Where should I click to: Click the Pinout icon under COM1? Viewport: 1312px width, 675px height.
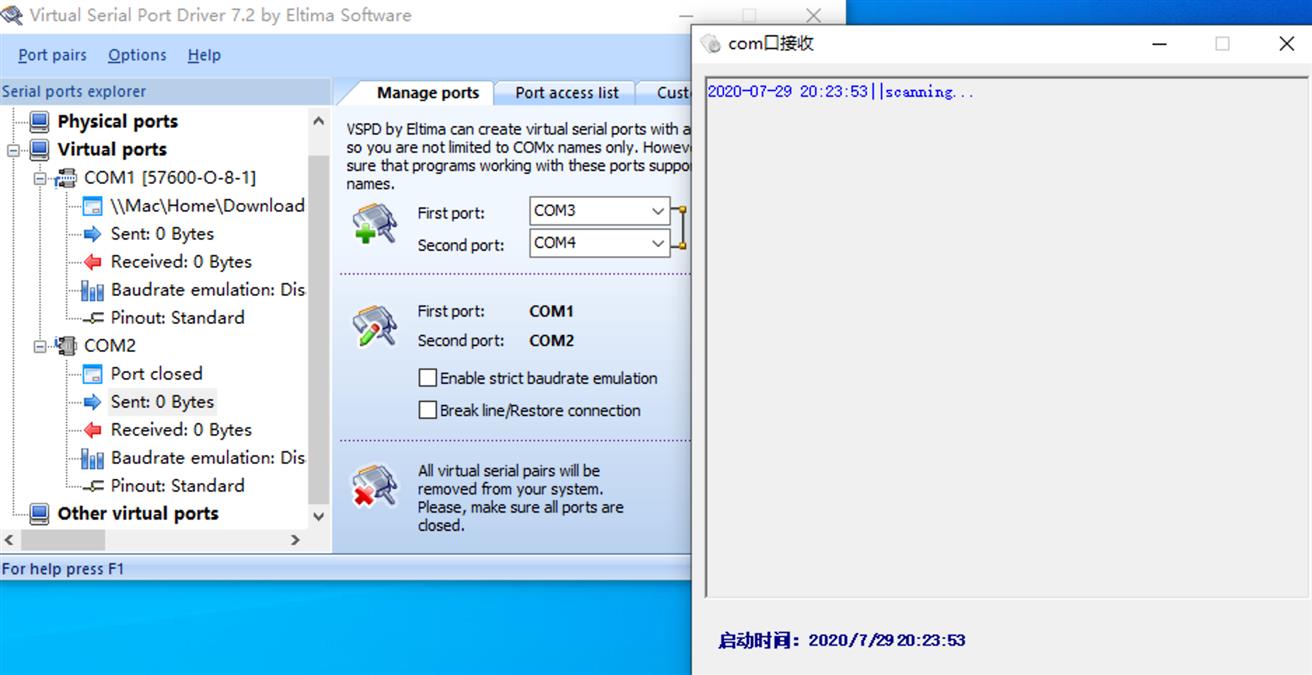[93, 317]
